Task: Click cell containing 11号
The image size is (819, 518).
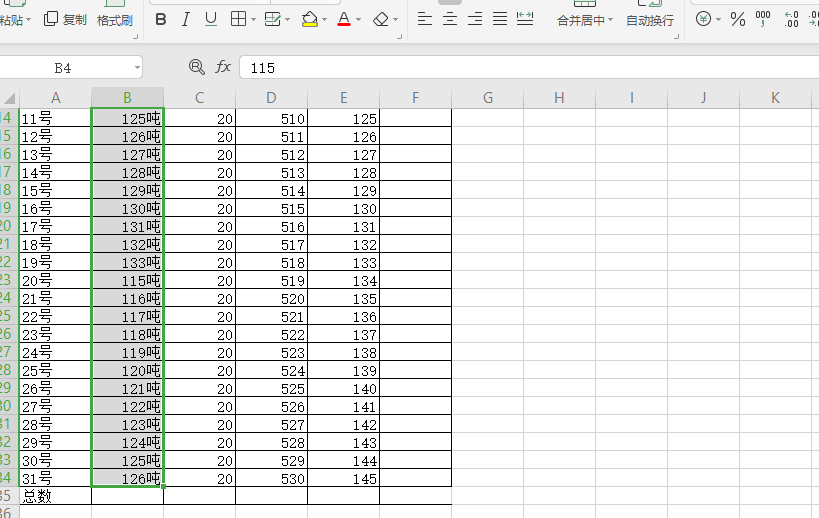Action: (x=55, y=118)
